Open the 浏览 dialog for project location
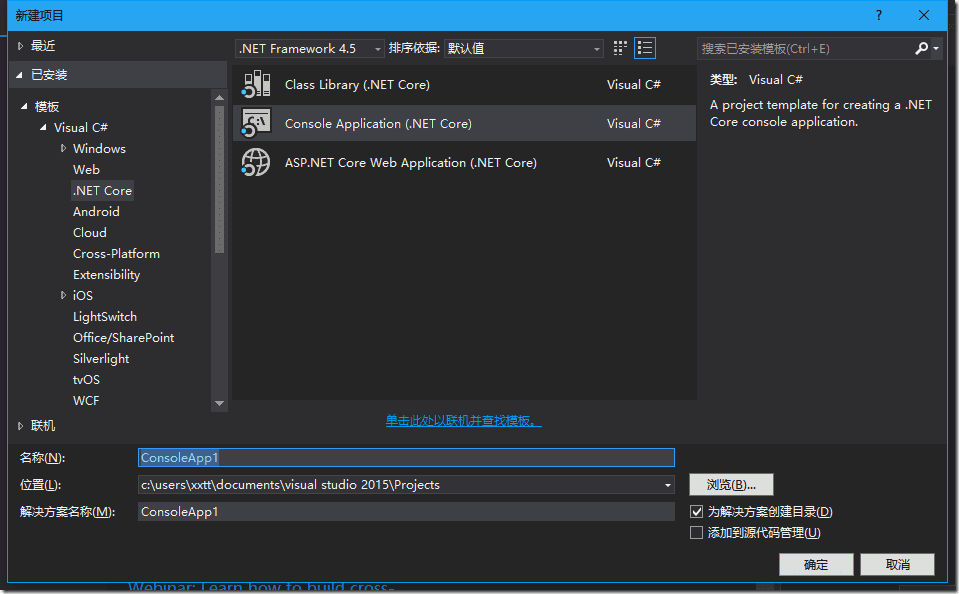The width and height of the screenshot is (959, 594). [x=730, y=484]
